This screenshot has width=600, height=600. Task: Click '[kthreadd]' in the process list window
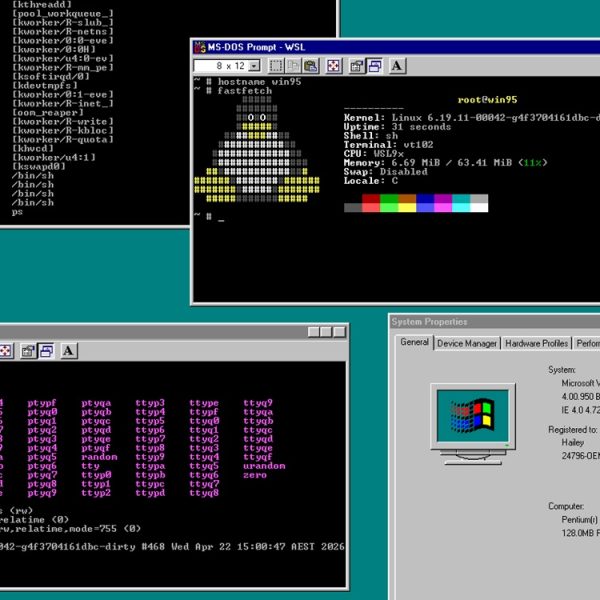42,4
